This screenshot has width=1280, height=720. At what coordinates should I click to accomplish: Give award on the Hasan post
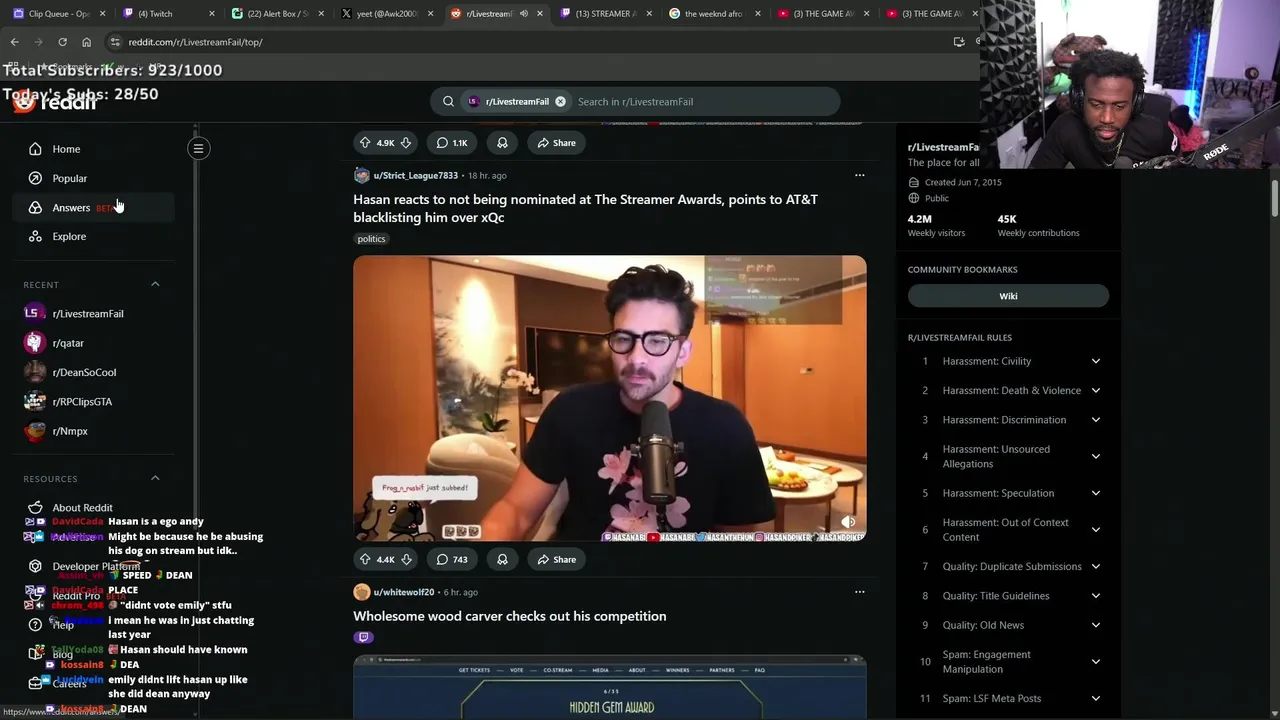tap(502, 560)
